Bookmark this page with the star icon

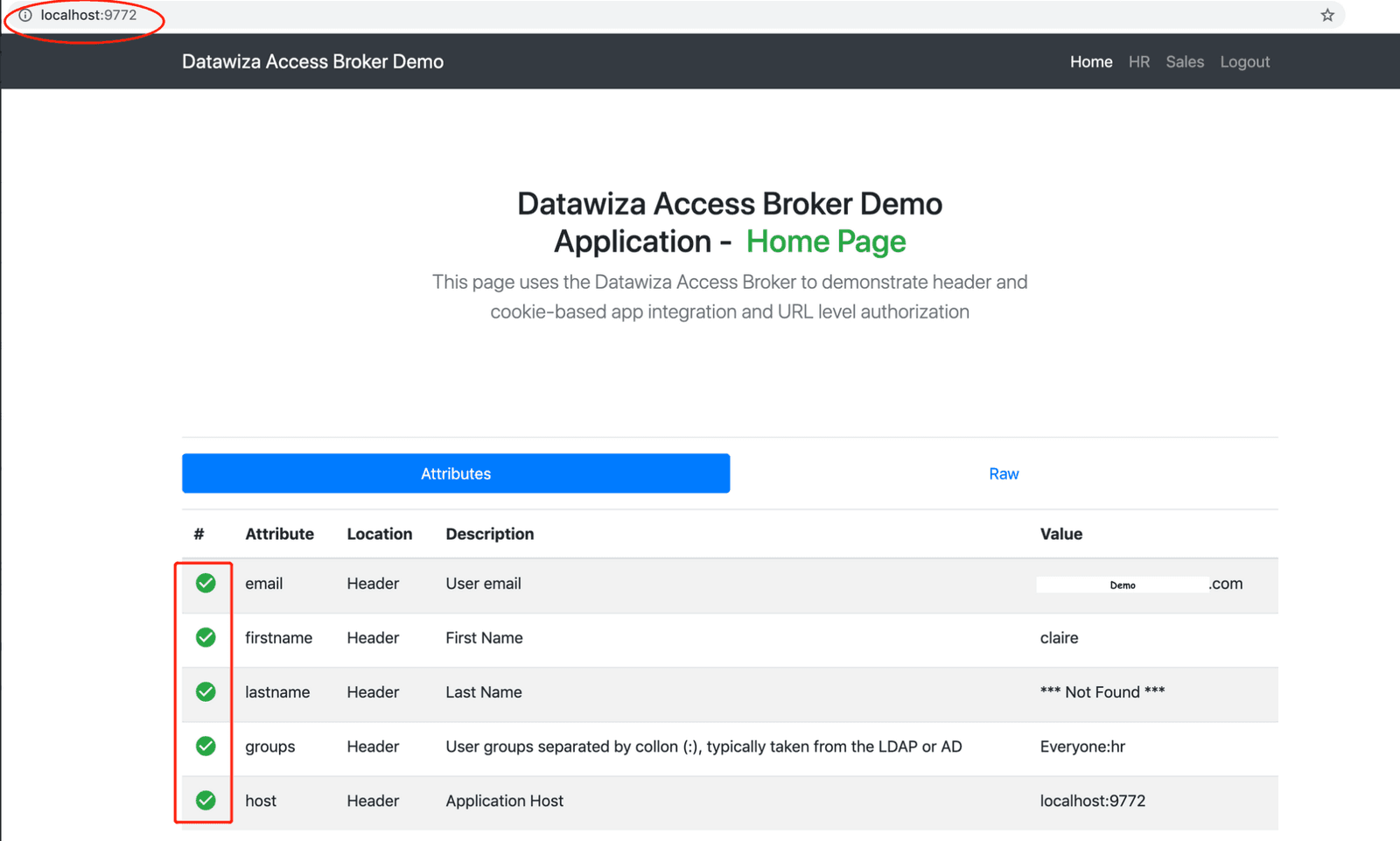1327,15
